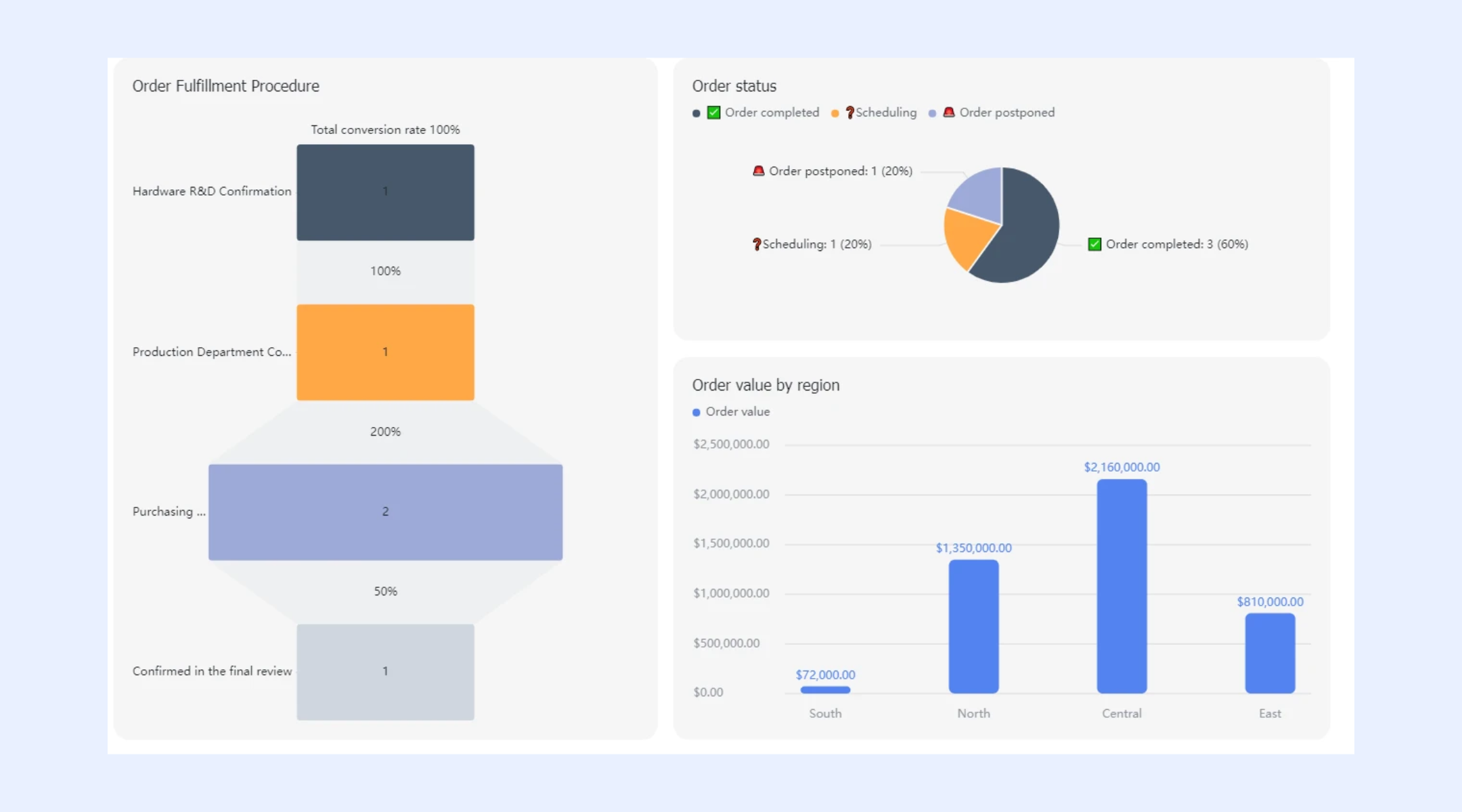Click the $1,000,000.00 y-axis label
This screenshot has height=812, width=1462.
pos(731,593)
